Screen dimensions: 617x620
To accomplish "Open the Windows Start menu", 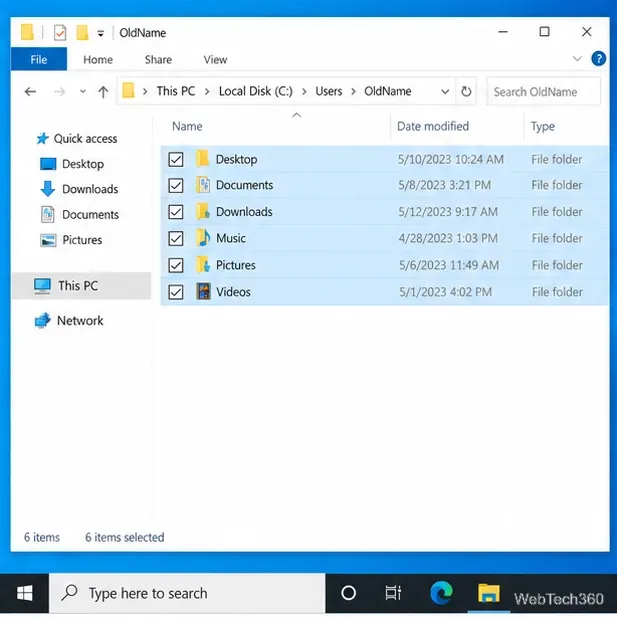I will click(x=25, y=594).
